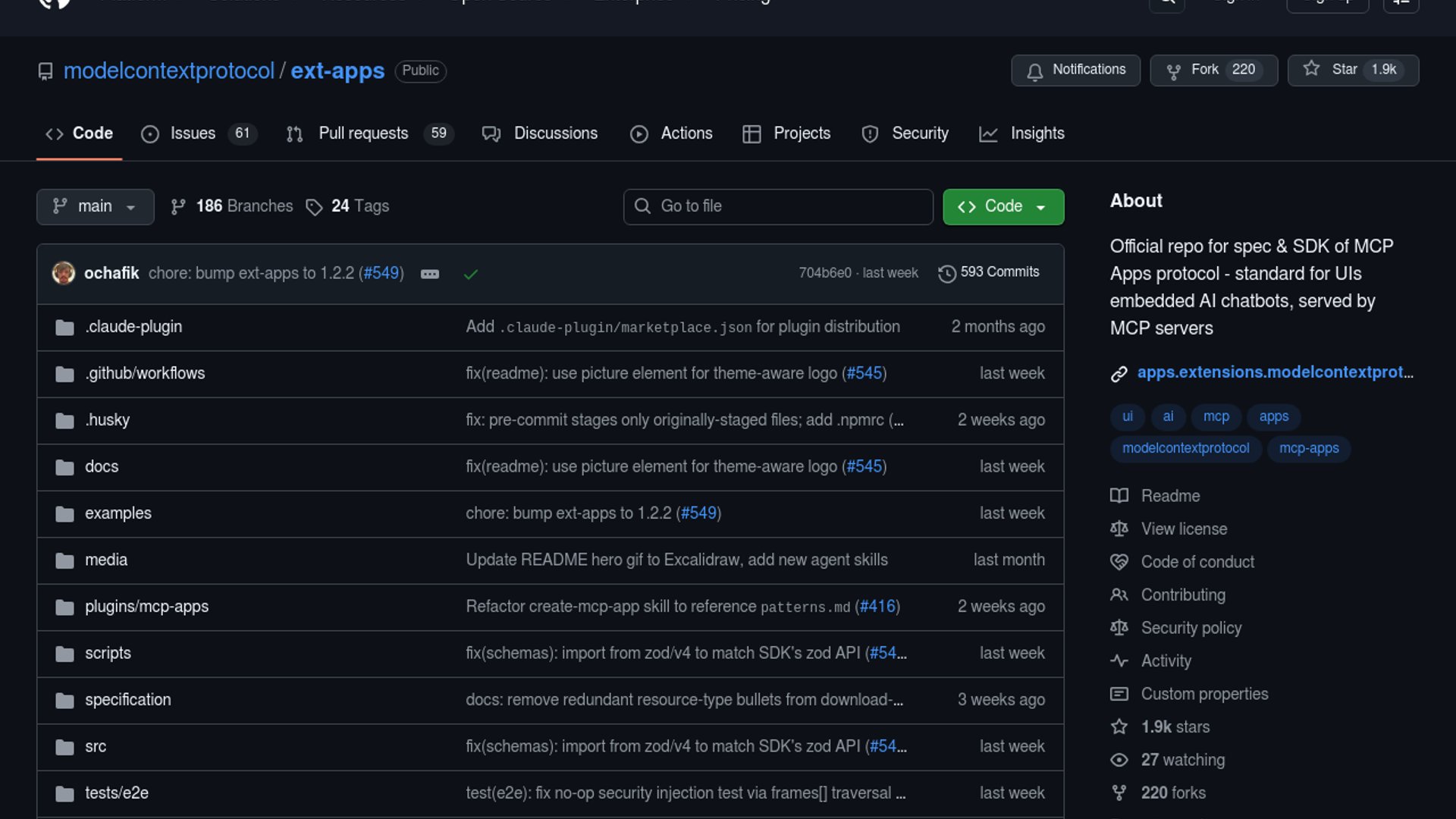The image size is (1456, 819).
Task: Open the specification folder
Action: pos(127,700)
